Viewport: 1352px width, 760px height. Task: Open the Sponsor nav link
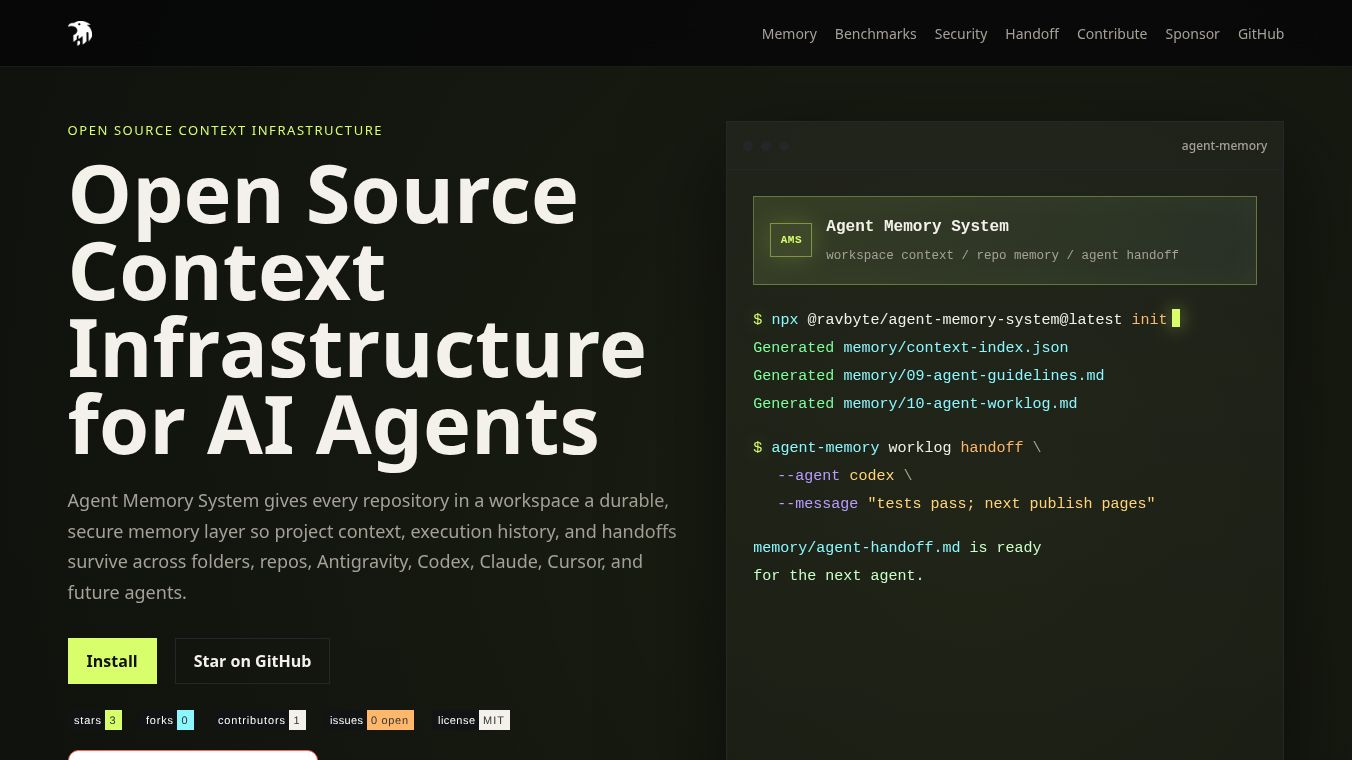(1192, 34)
